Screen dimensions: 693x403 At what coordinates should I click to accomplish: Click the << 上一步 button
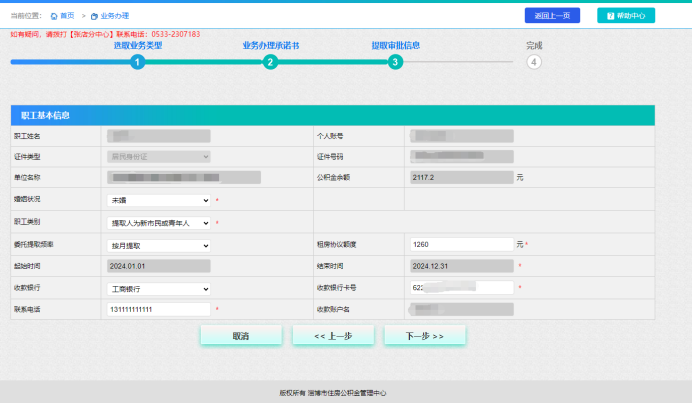coord(333,336)
